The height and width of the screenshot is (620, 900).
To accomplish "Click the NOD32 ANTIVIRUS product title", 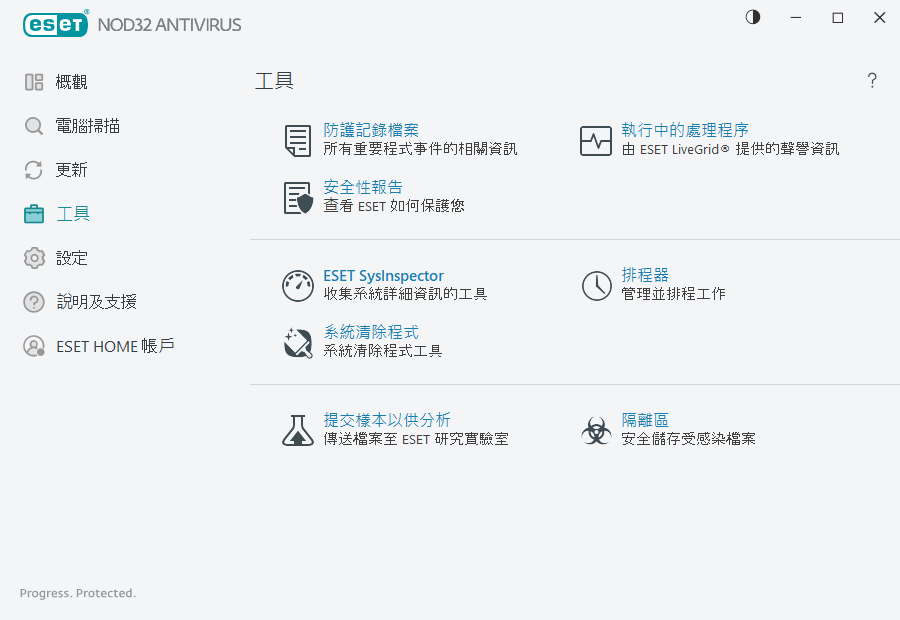I will pos(169,25).
